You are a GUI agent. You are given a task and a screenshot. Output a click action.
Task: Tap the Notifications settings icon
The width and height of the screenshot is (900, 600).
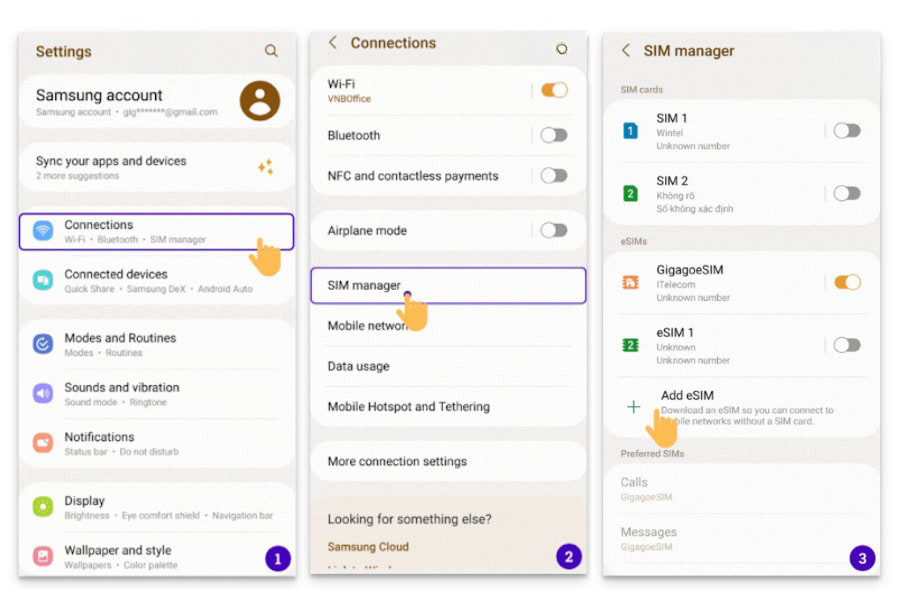click(43, 443)
